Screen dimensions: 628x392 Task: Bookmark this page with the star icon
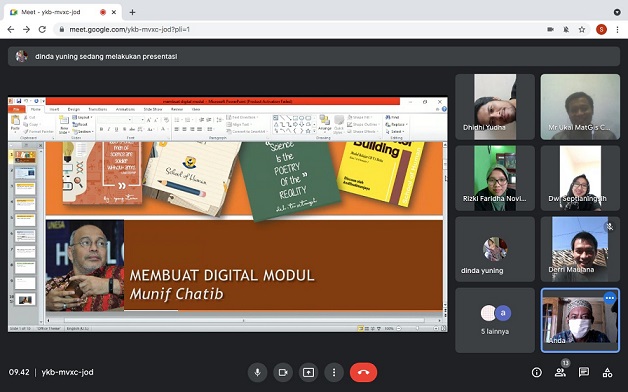click(x=582, y=29)
